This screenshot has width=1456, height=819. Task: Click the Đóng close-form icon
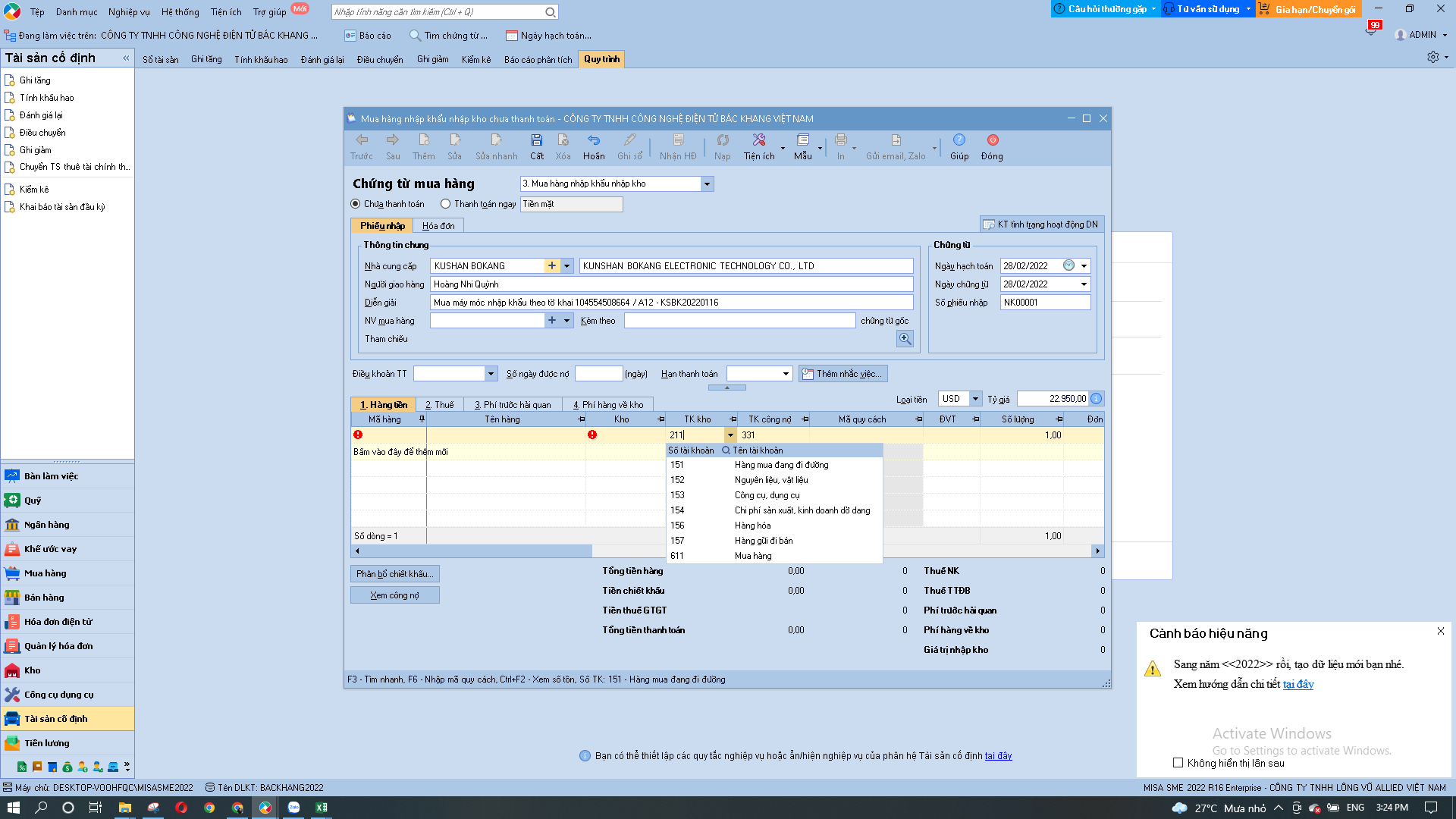point(993,140)
